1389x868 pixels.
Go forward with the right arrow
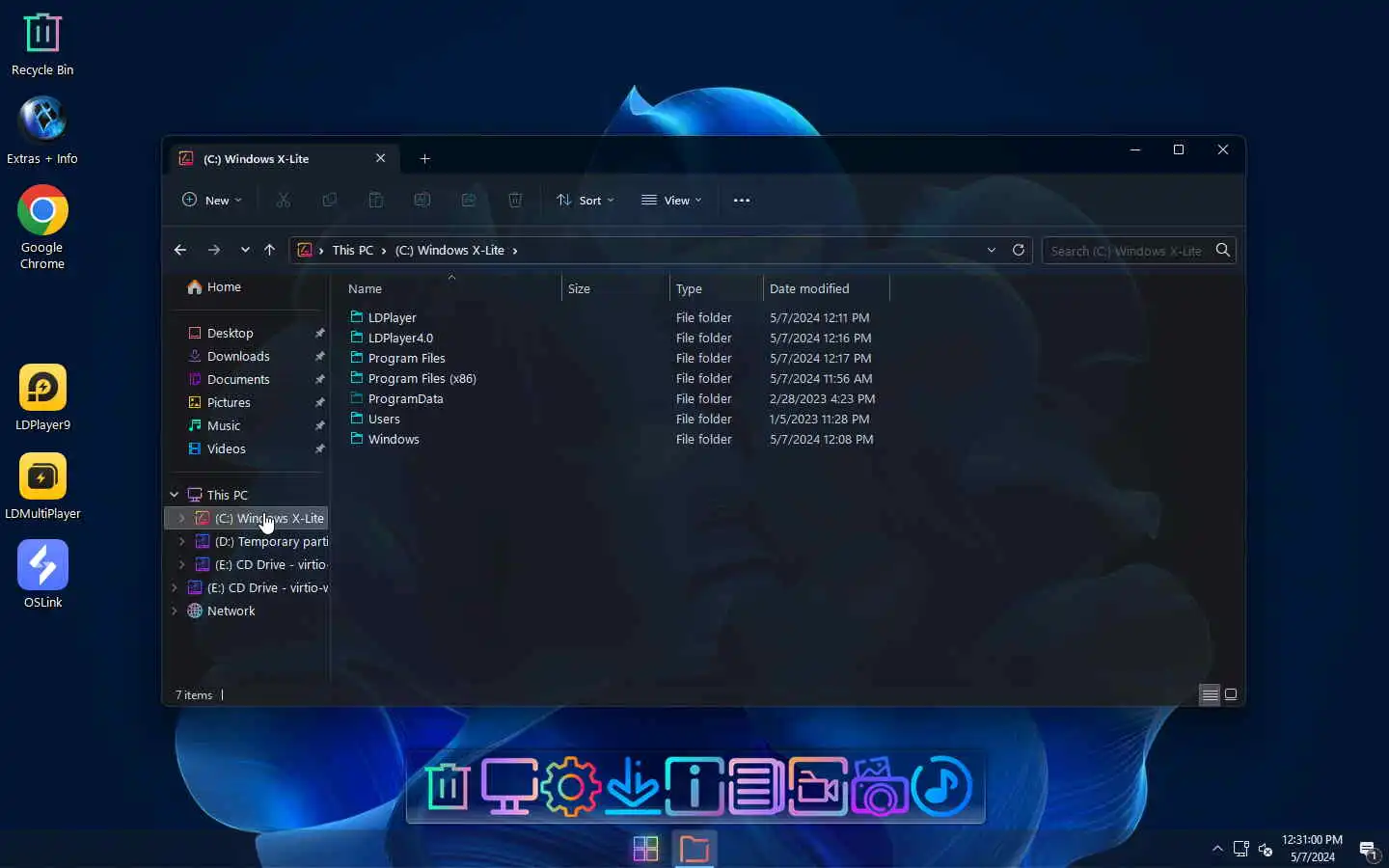click(x=214, y=250)
